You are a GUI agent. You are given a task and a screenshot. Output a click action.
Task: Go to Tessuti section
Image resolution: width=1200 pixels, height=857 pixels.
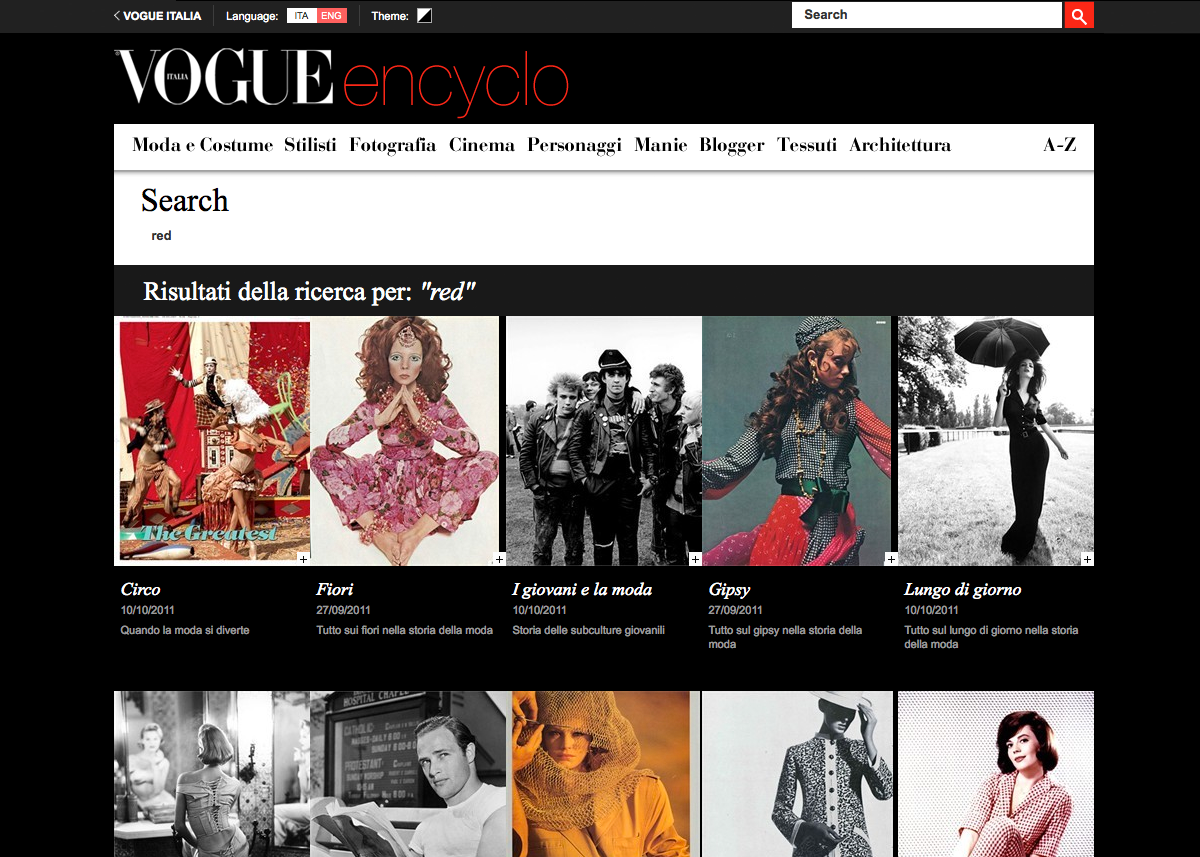coord(807,145)
